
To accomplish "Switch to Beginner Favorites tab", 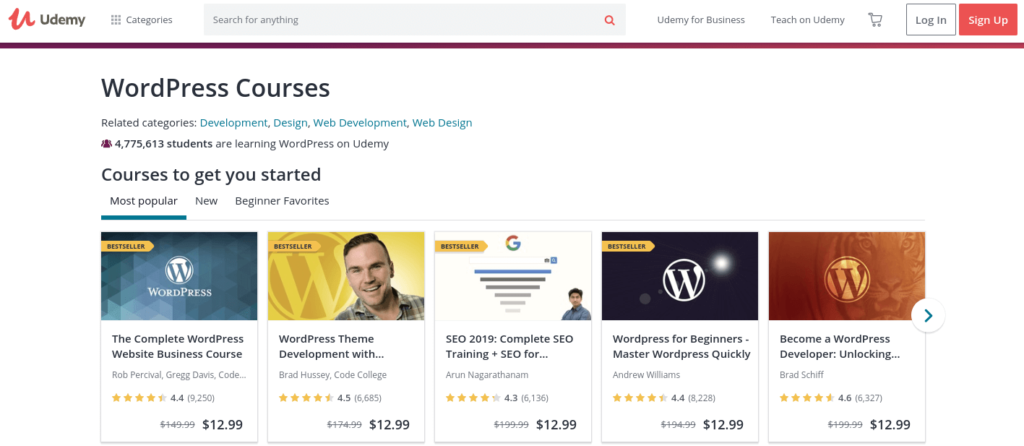I will coord(282,201).
